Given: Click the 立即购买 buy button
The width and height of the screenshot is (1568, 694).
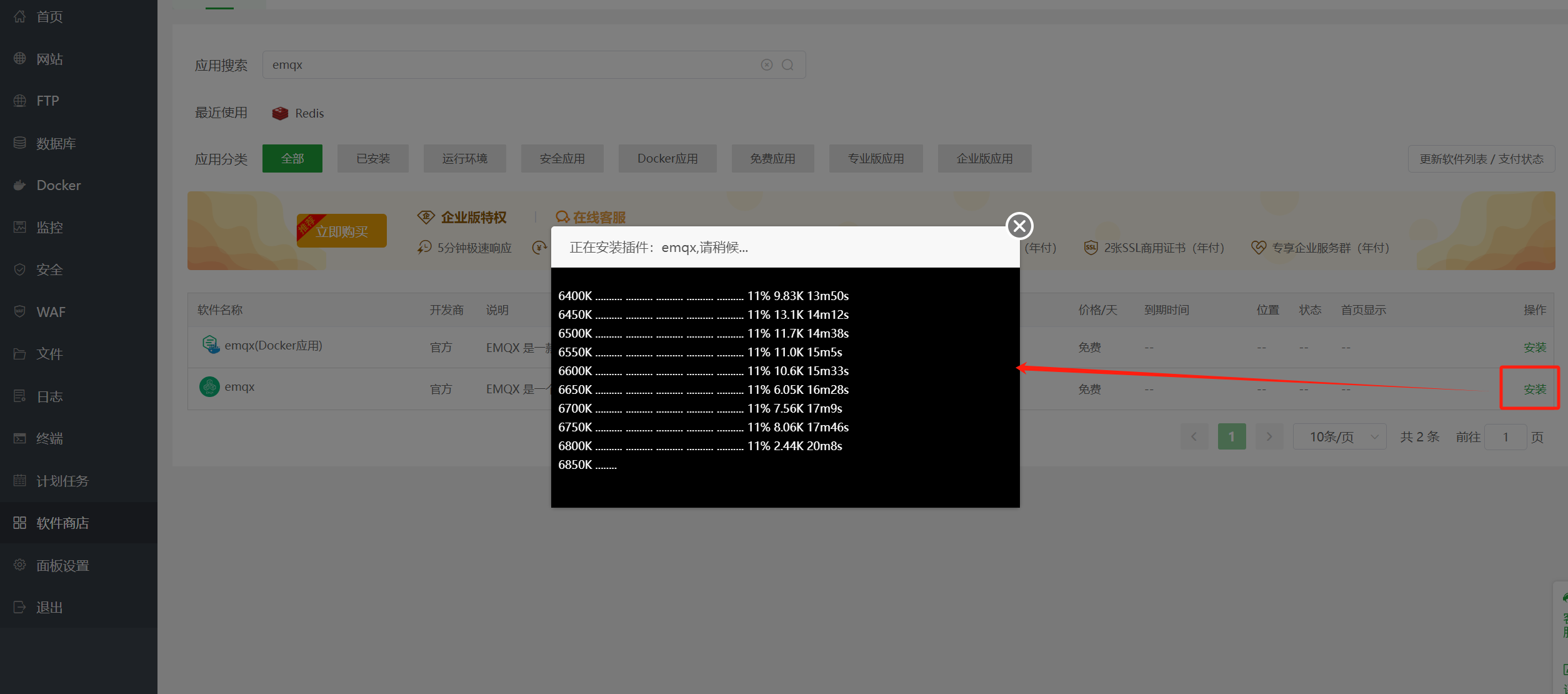Looking at the screenshot, I should tap(342, 231).
